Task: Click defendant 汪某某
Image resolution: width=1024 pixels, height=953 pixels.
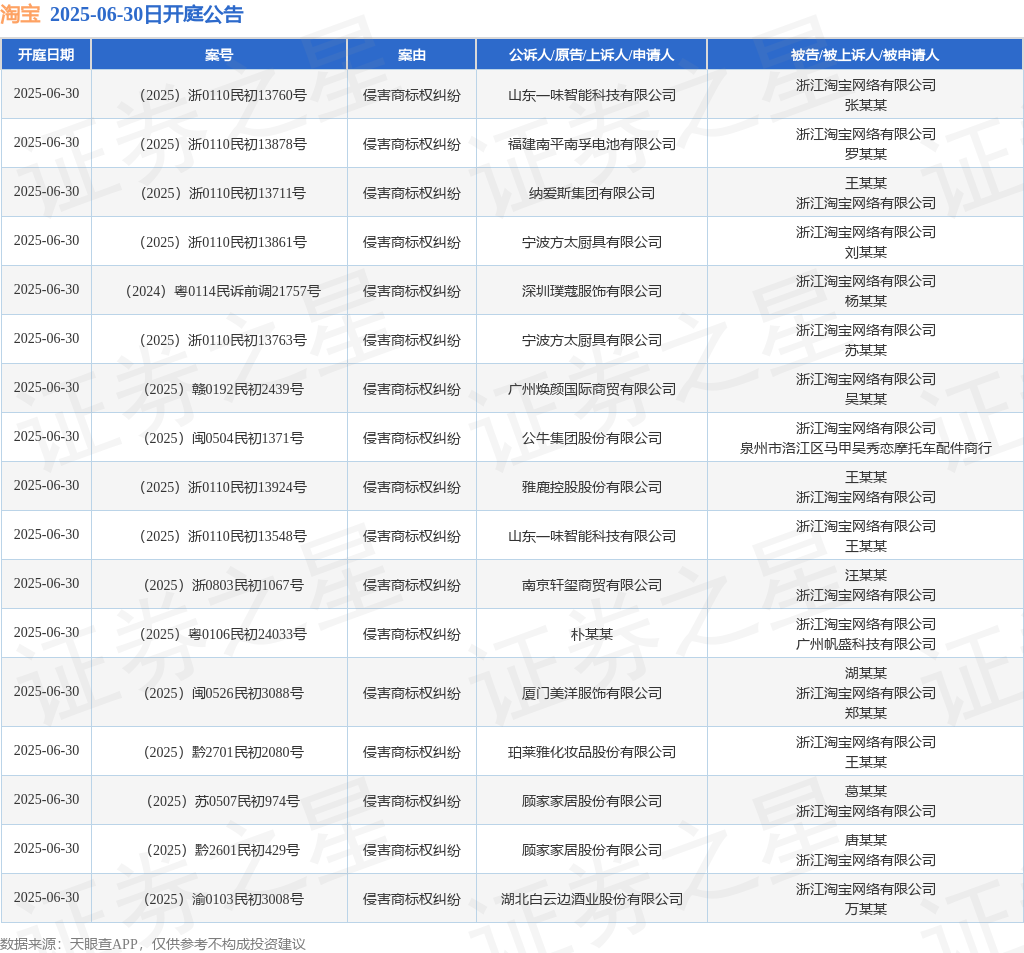Action: tap(865, 575)
